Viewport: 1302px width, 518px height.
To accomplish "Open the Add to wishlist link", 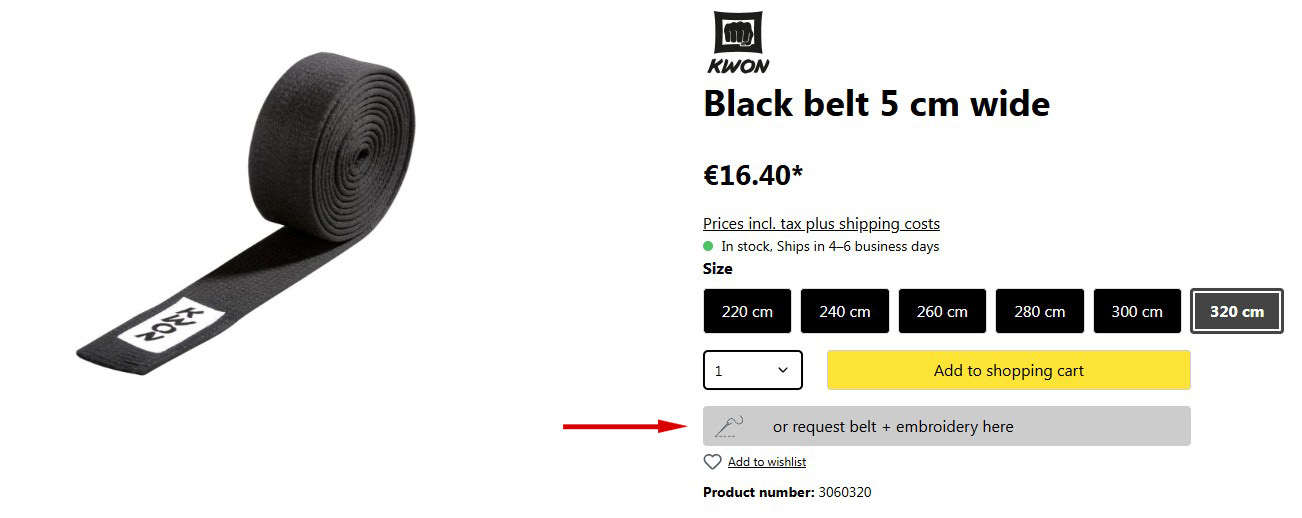I will [x=766, y=462].
